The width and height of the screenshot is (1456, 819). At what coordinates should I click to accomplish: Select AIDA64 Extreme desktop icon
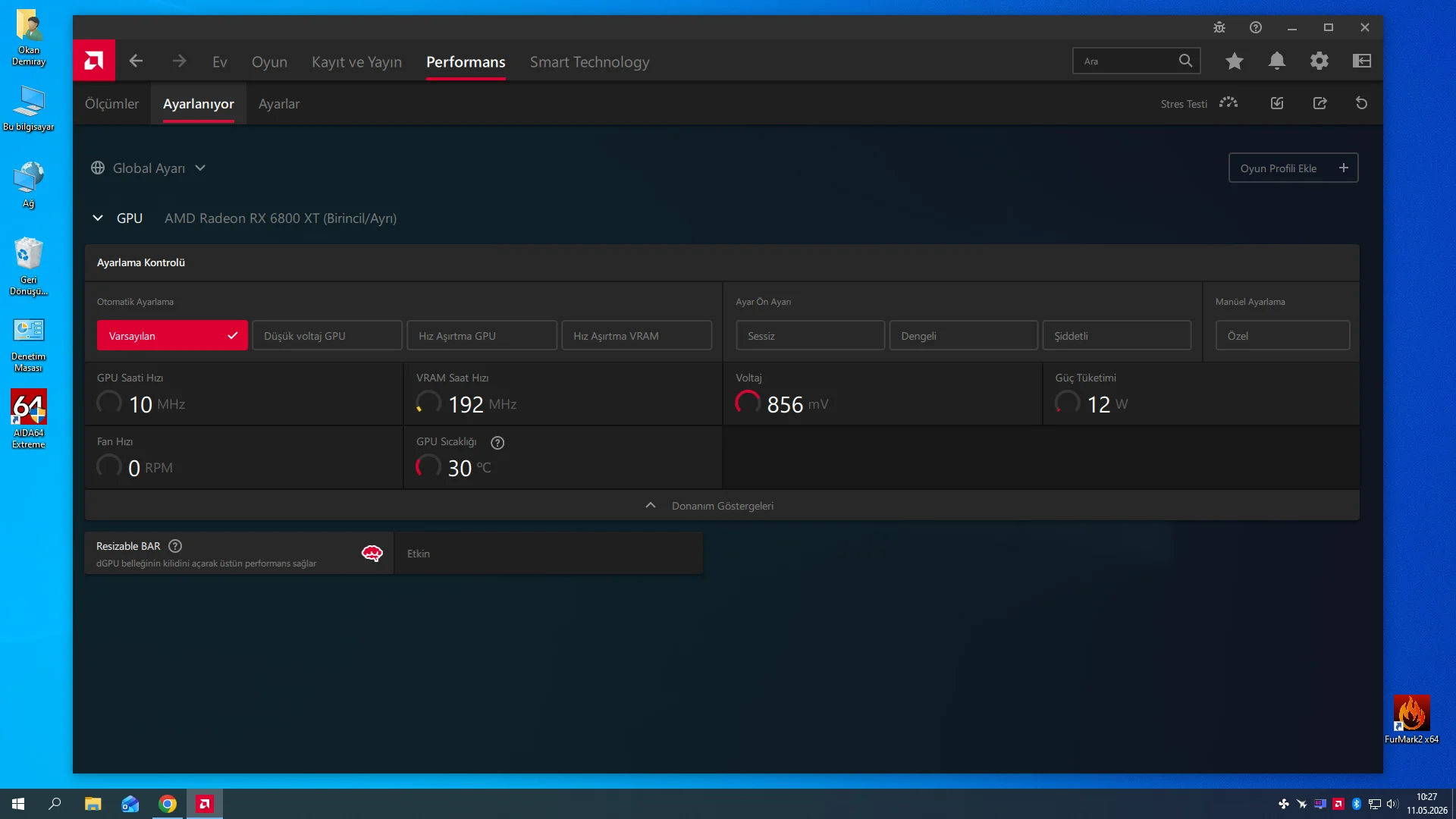[29, 419]
